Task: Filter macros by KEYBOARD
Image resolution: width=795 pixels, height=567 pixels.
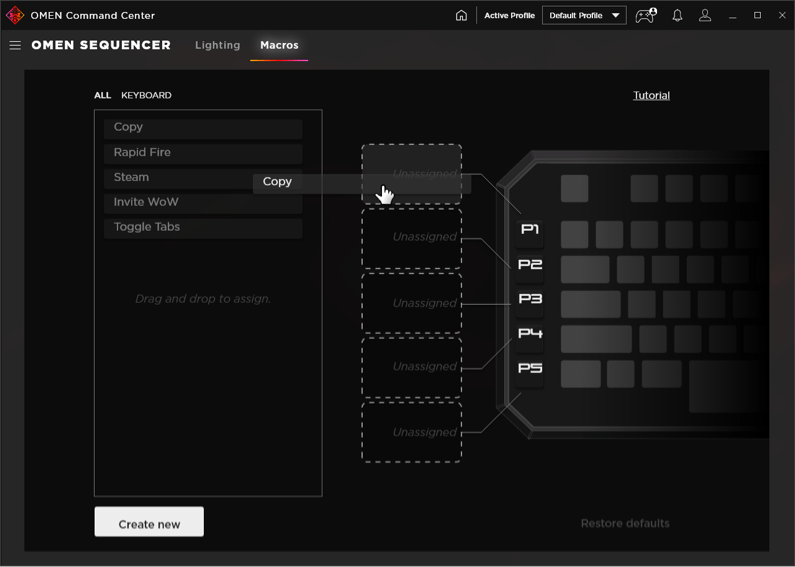Action: coord(146,95)
